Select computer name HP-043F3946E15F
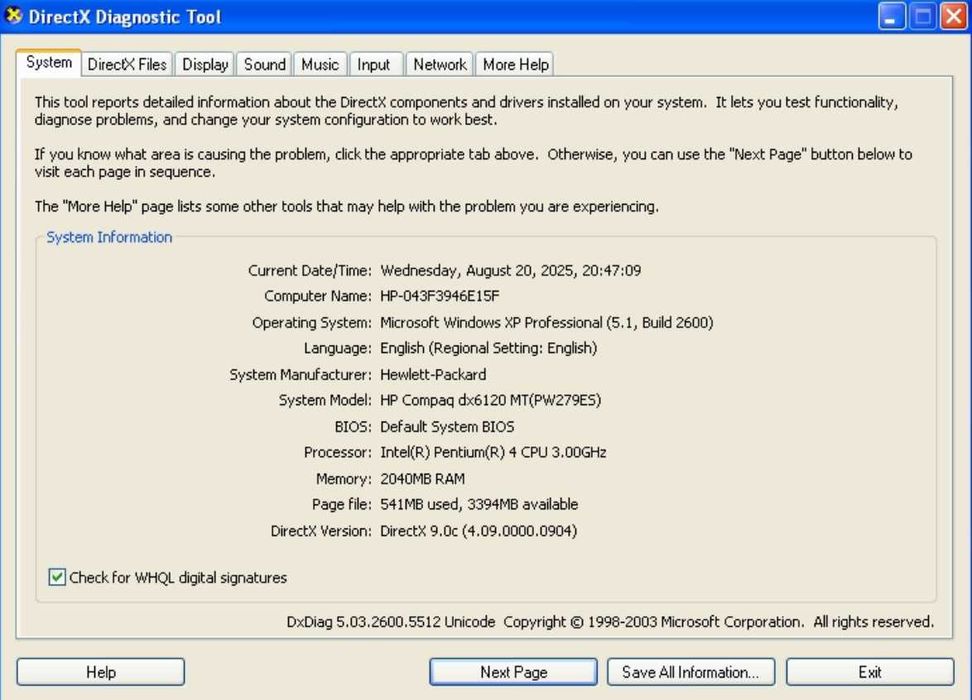 click(440, 296)
